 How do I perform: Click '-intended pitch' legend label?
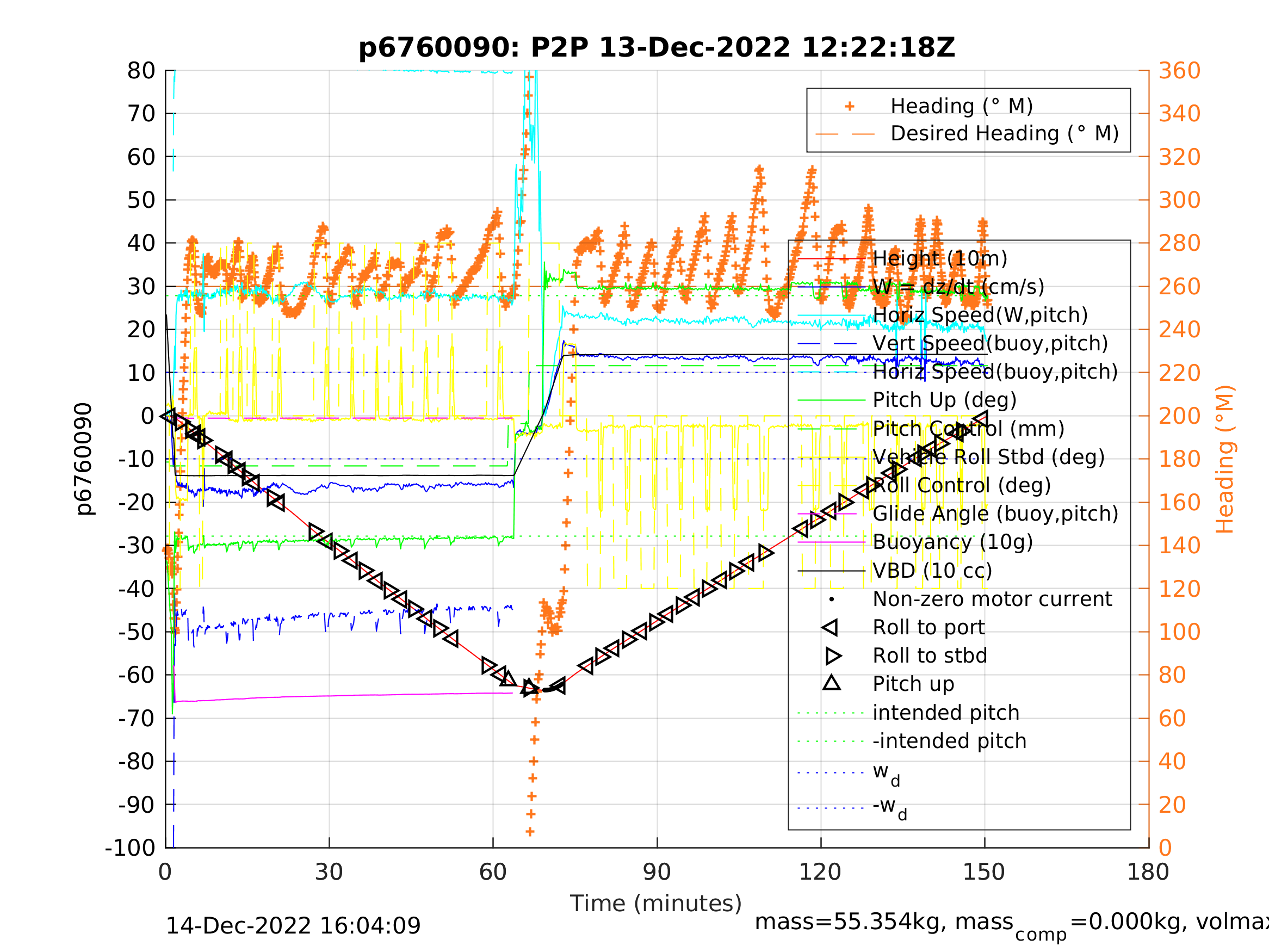pyautogui.click(x=950, y=741)
